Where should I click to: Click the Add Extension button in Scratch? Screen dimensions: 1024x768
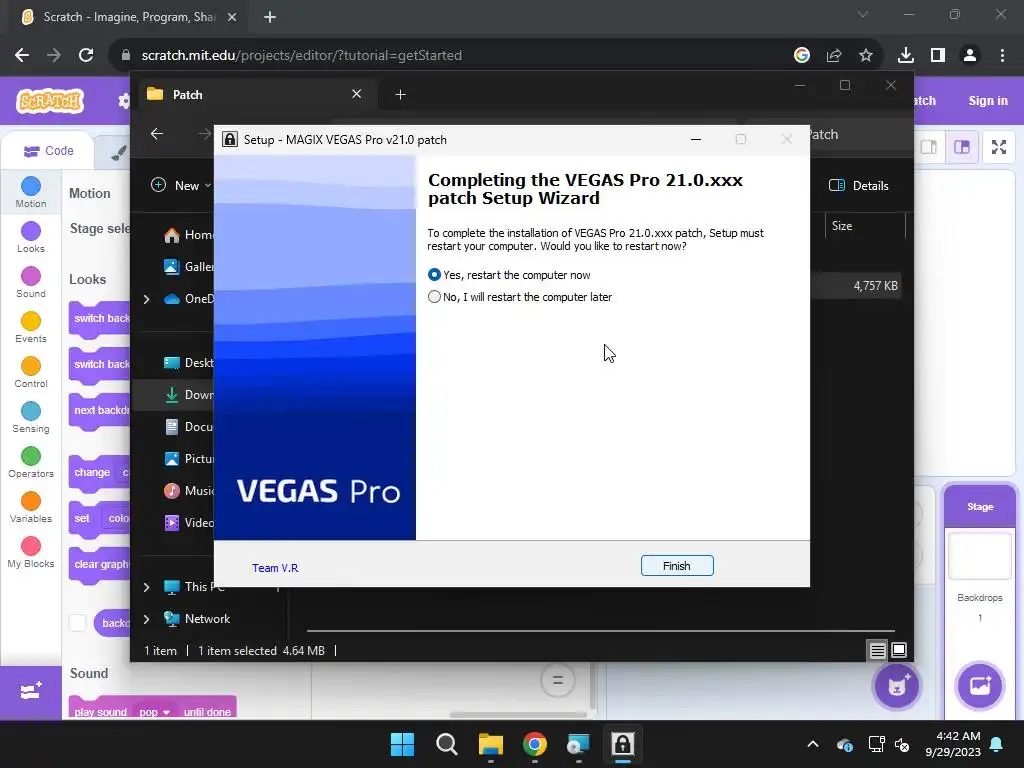pyautogui.click(x=31, y=692)
